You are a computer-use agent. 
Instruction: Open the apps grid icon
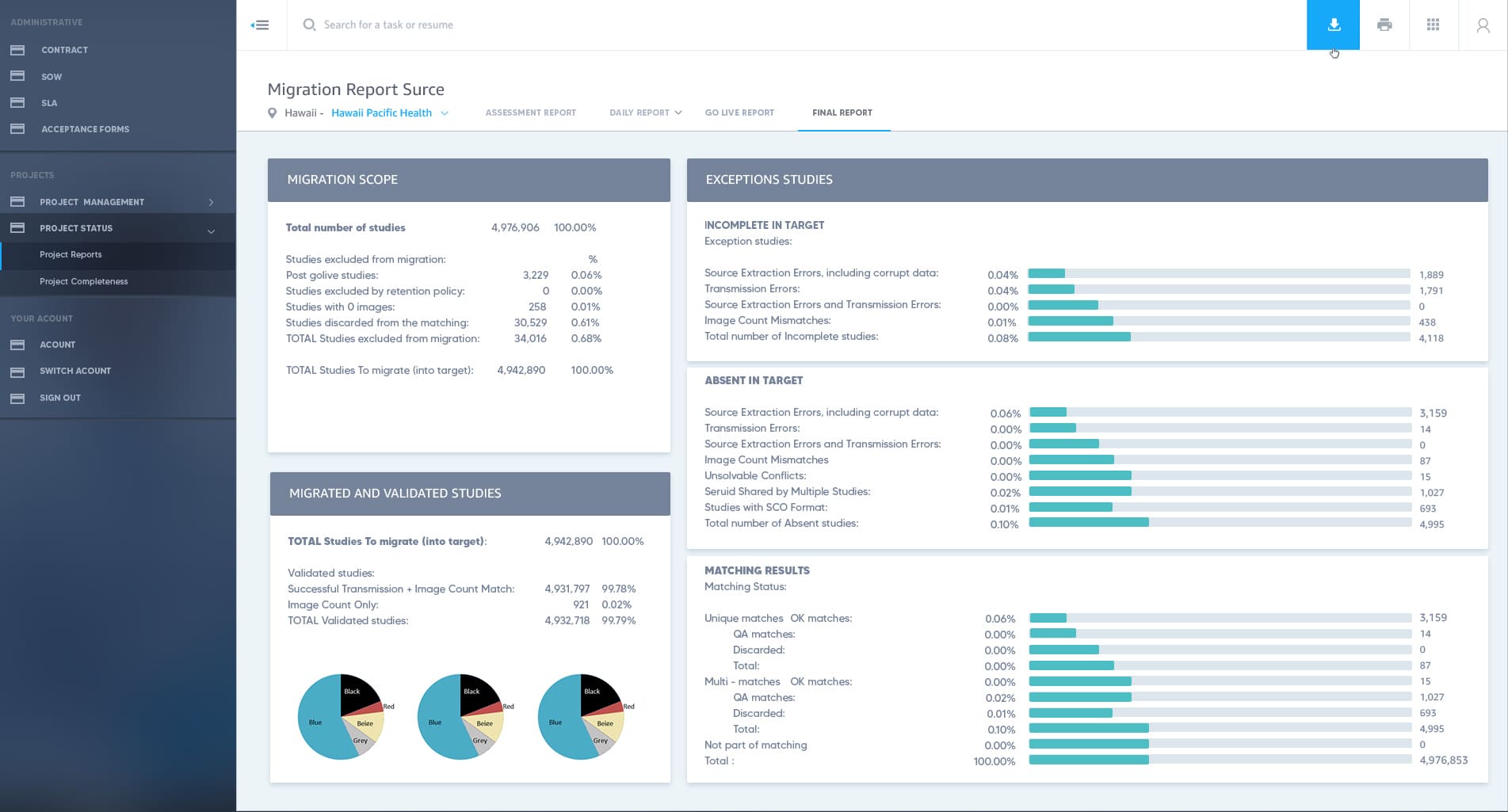1433,25
